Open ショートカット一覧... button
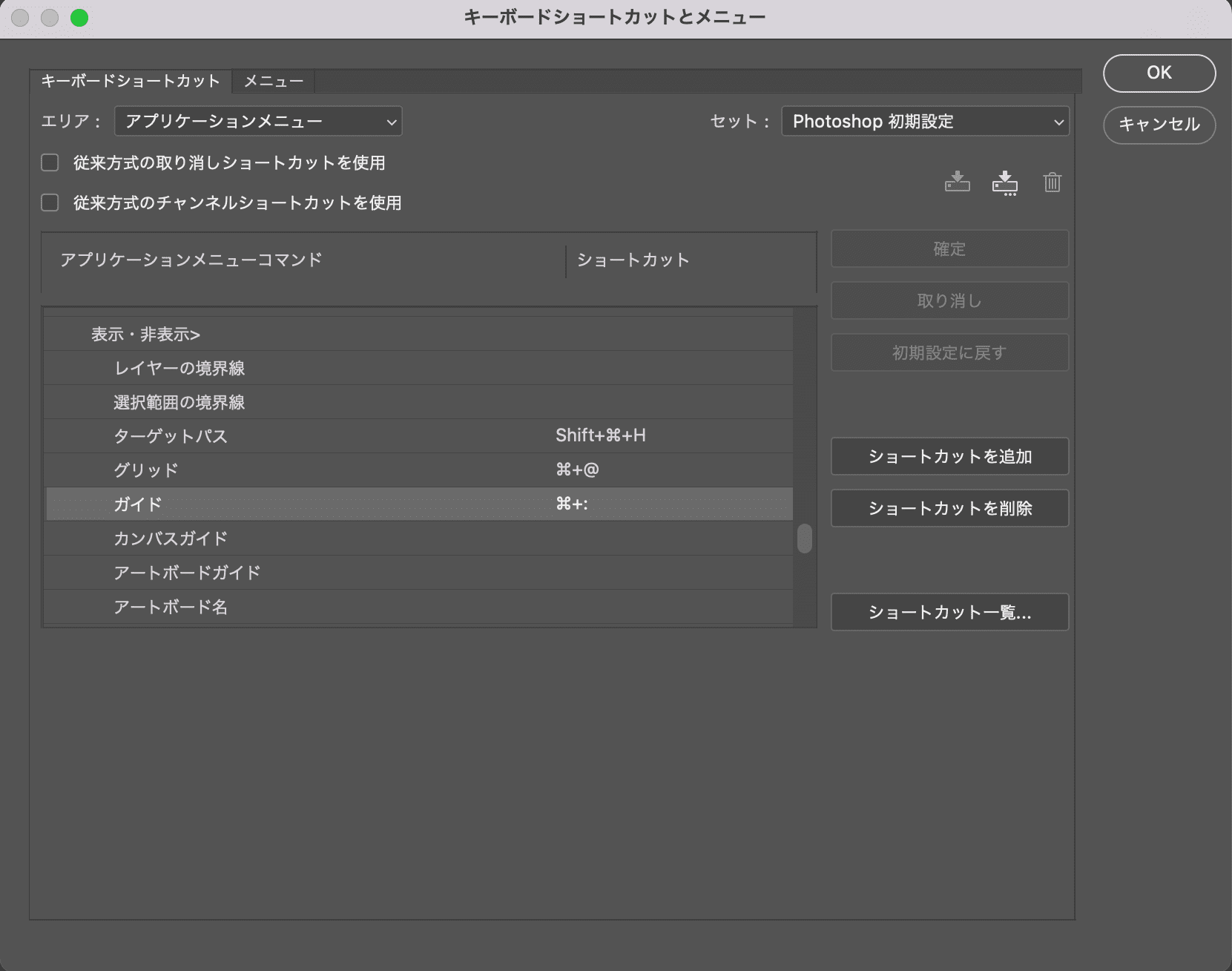This screenshot has width=1232, height=971. 949,612
